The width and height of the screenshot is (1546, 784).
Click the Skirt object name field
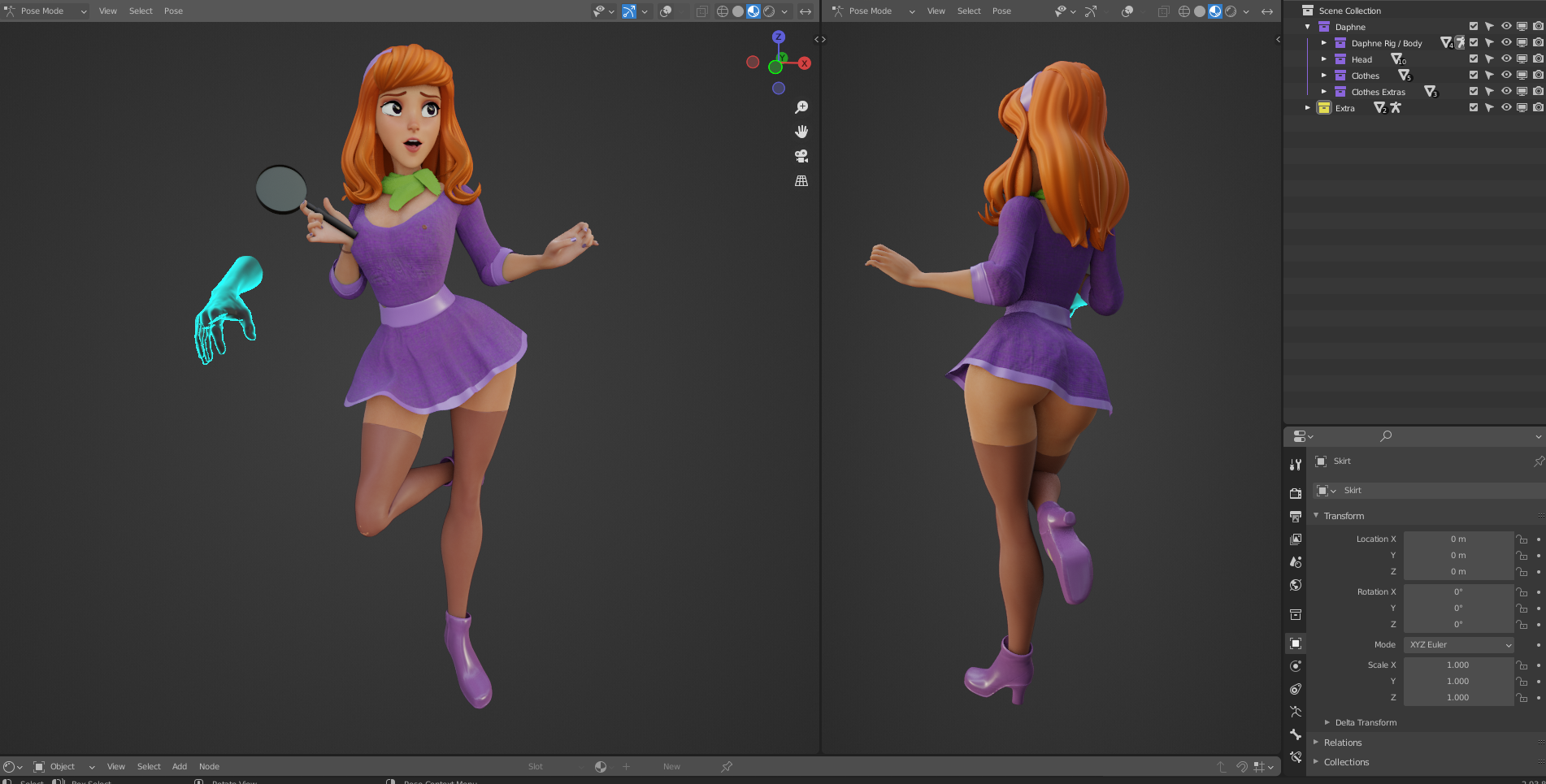click(1443, 491)
